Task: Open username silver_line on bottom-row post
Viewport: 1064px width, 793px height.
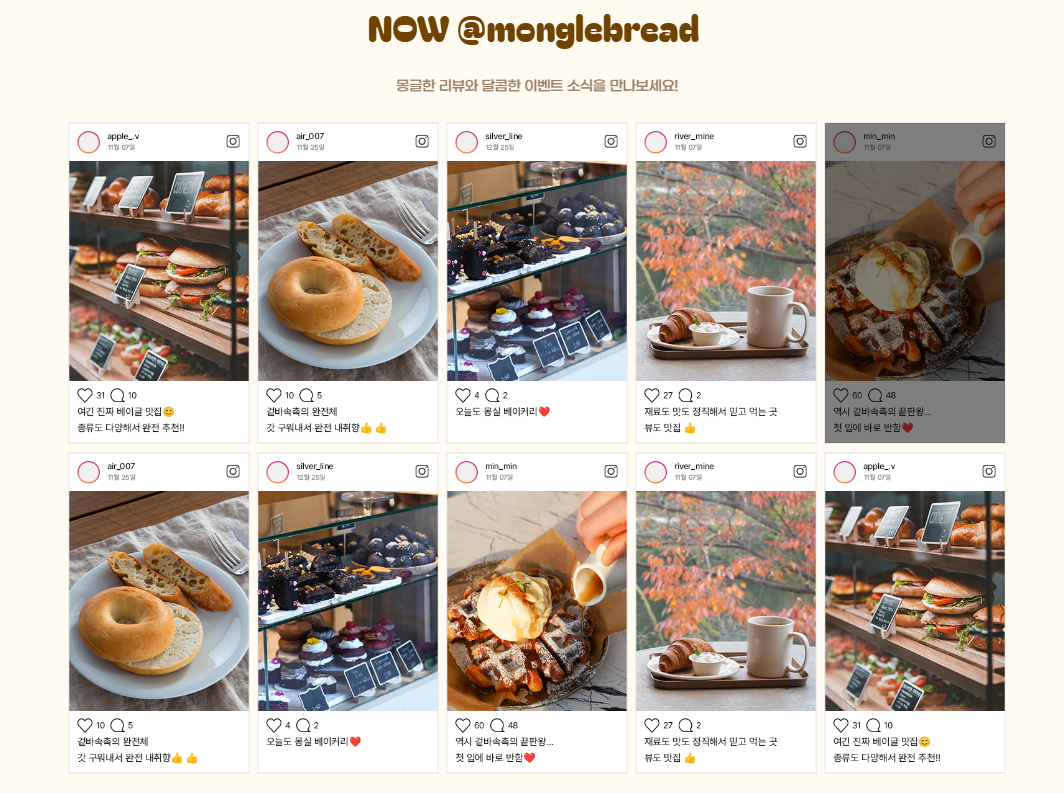Action: [x=315, y=466]
